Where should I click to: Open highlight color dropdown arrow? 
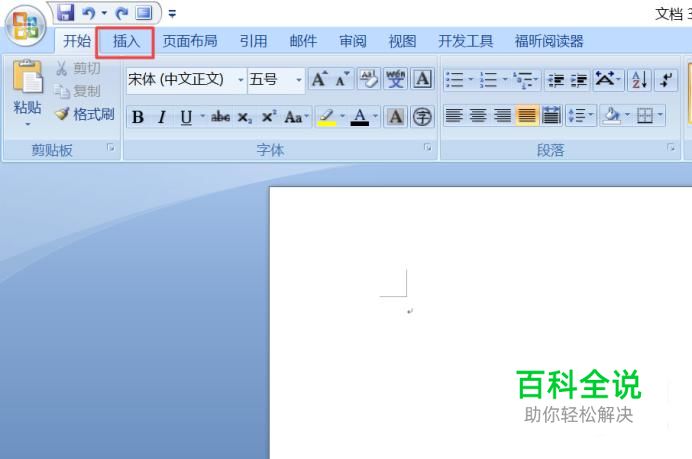click(342, 116)
